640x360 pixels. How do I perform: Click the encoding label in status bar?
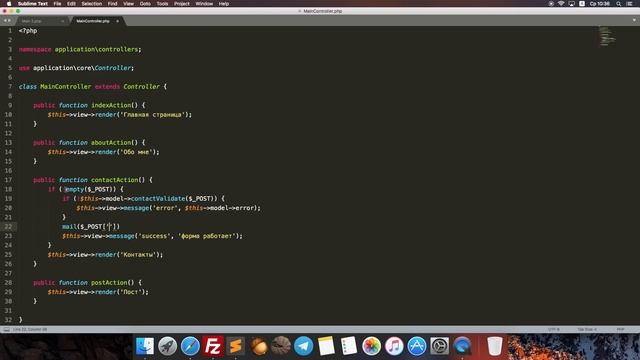[x=553, y=329]
